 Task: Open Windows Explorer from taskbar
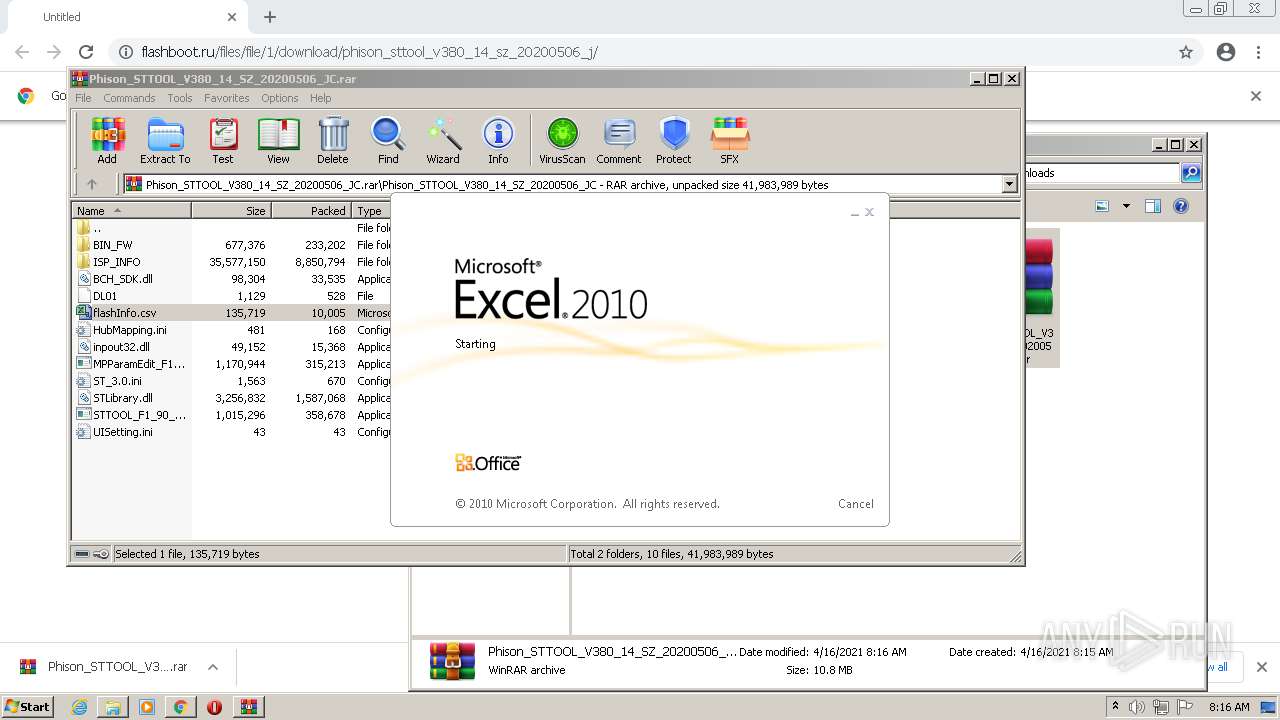113,707
